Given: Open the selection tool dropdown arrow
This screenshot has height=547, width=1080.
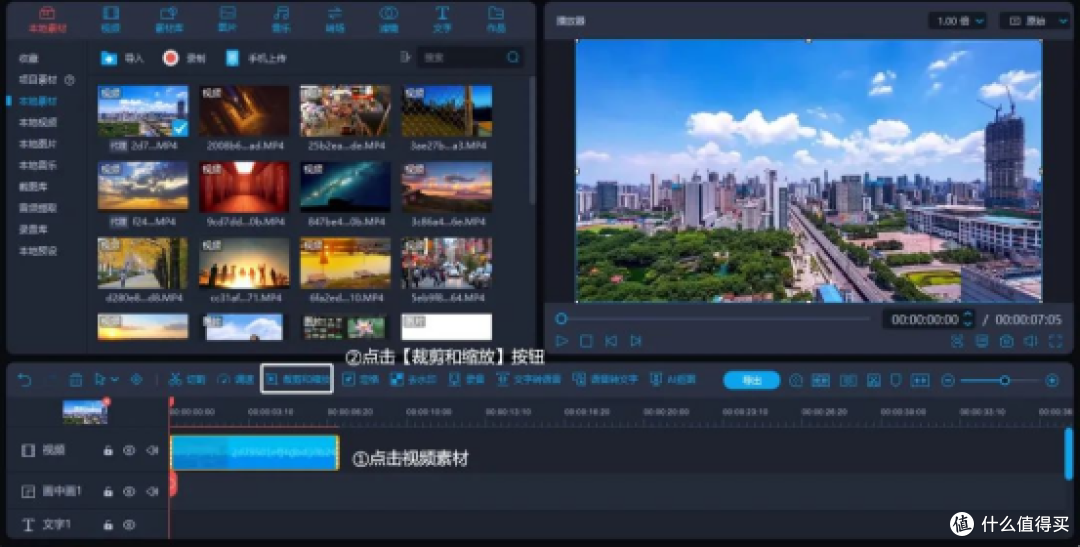Looking at the screenshot, I should 114,380.
